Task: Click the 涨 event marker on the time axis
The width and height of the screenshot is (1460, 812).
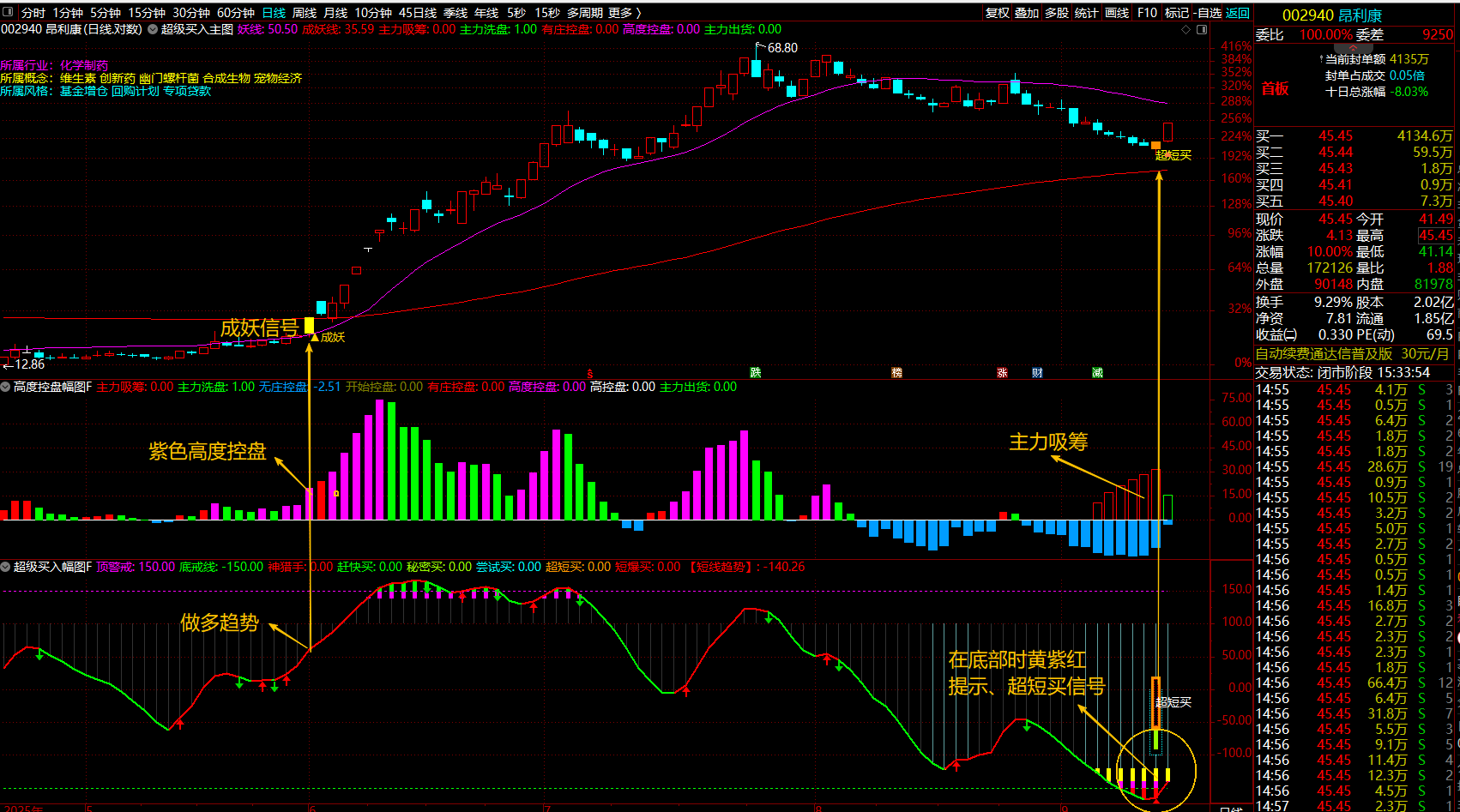Action: 1002,372
